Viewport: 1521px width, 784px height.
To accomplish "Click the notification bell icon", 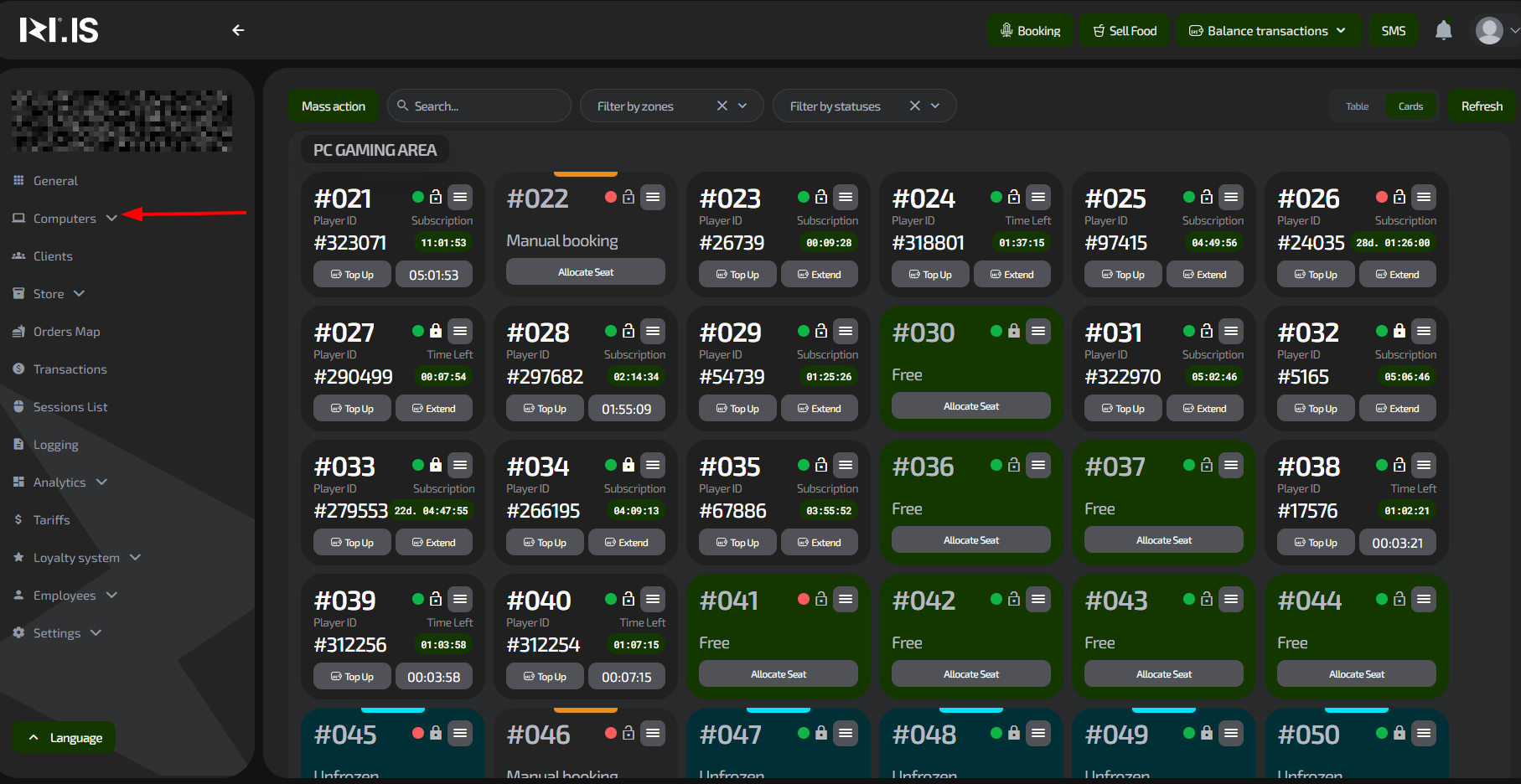I will tap(1443, 31).
